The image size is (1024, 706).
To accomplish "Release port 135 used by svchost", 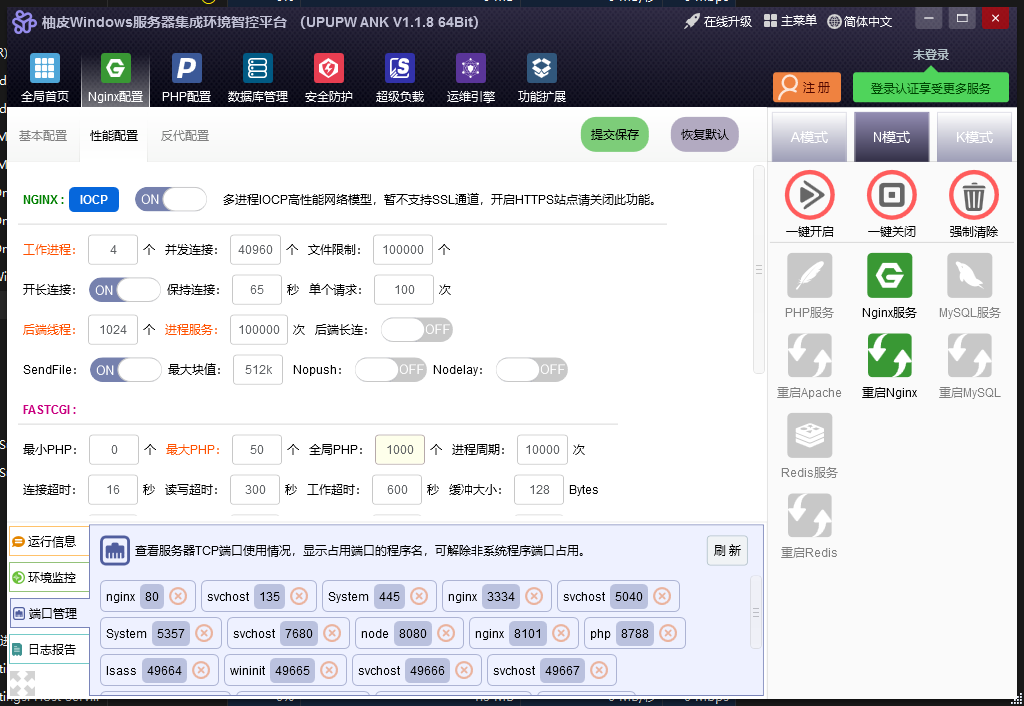I will coord(299,596).
